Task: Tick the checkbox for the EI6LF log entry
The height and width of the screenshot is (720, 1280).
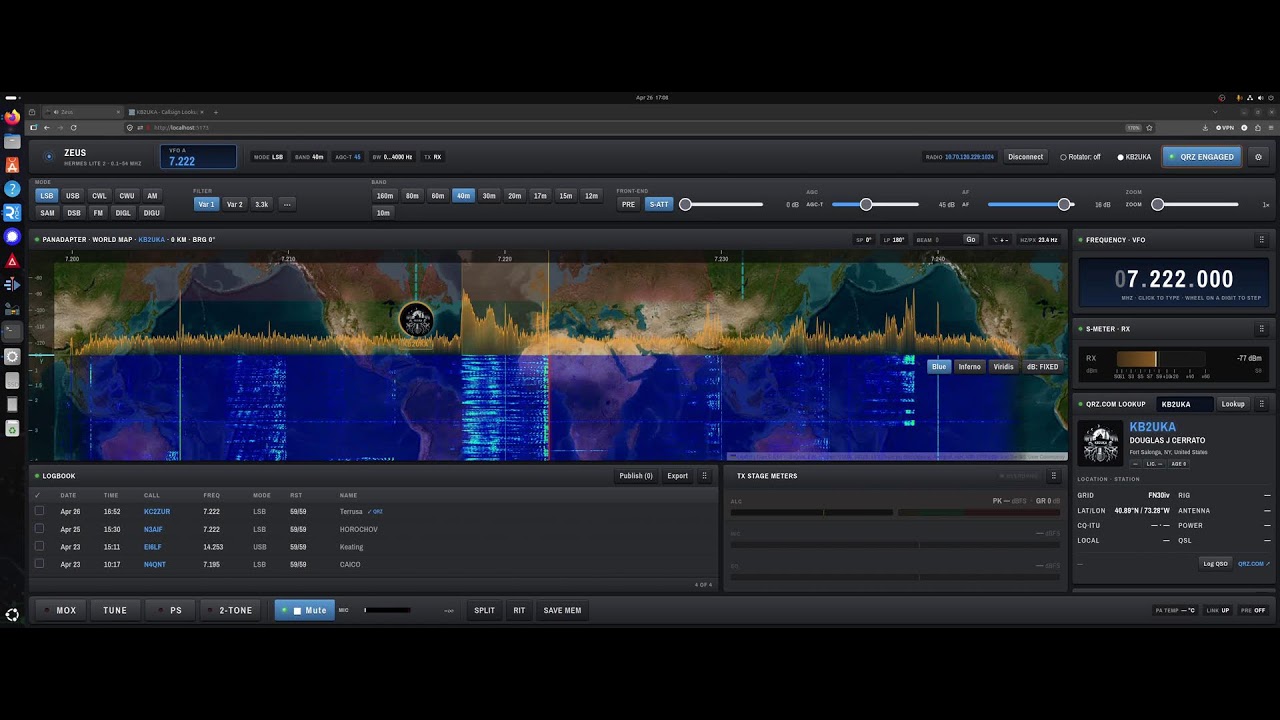Action: tap(39, 547)
